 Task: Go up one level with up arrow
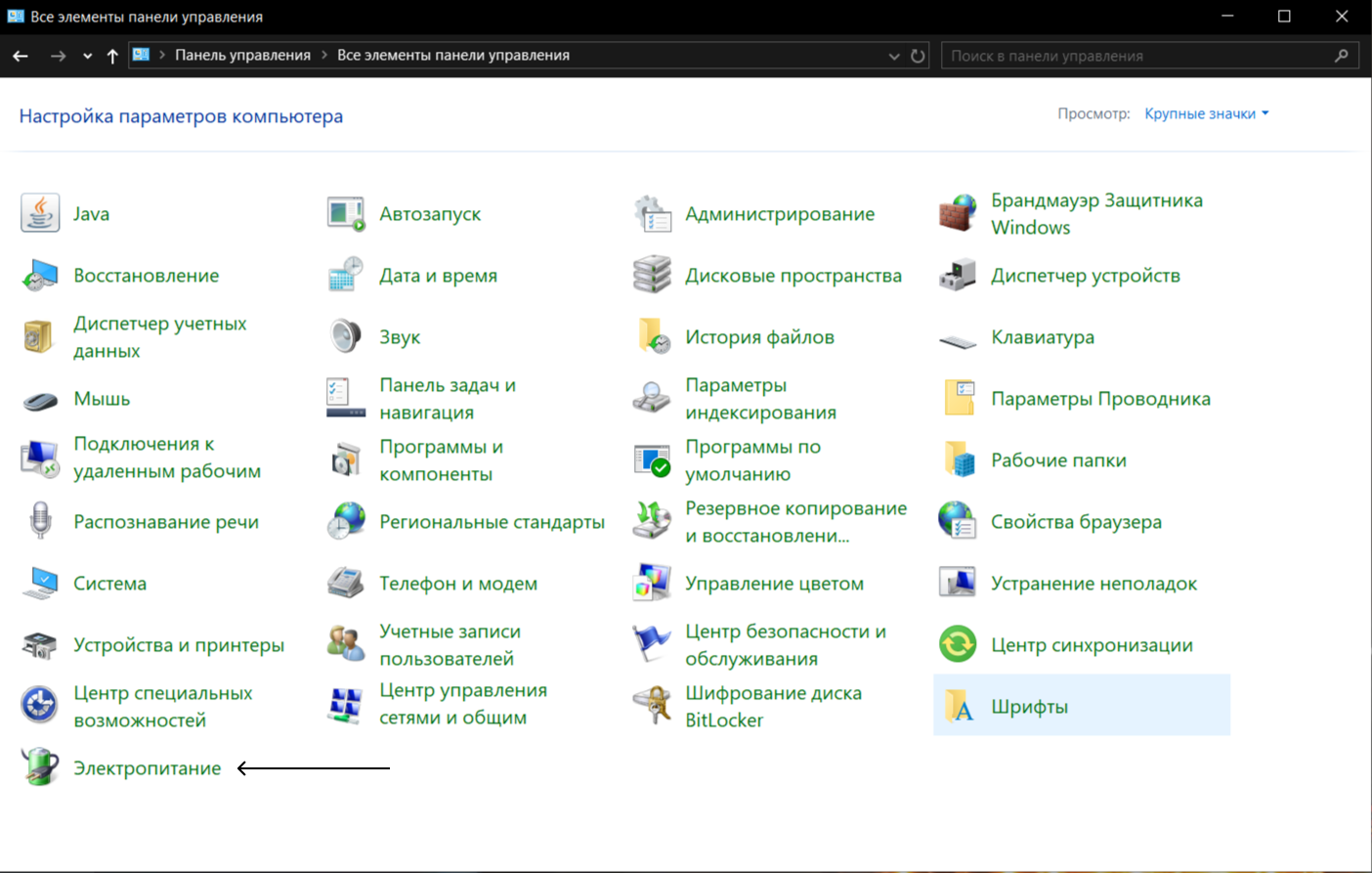click(112, 56)
